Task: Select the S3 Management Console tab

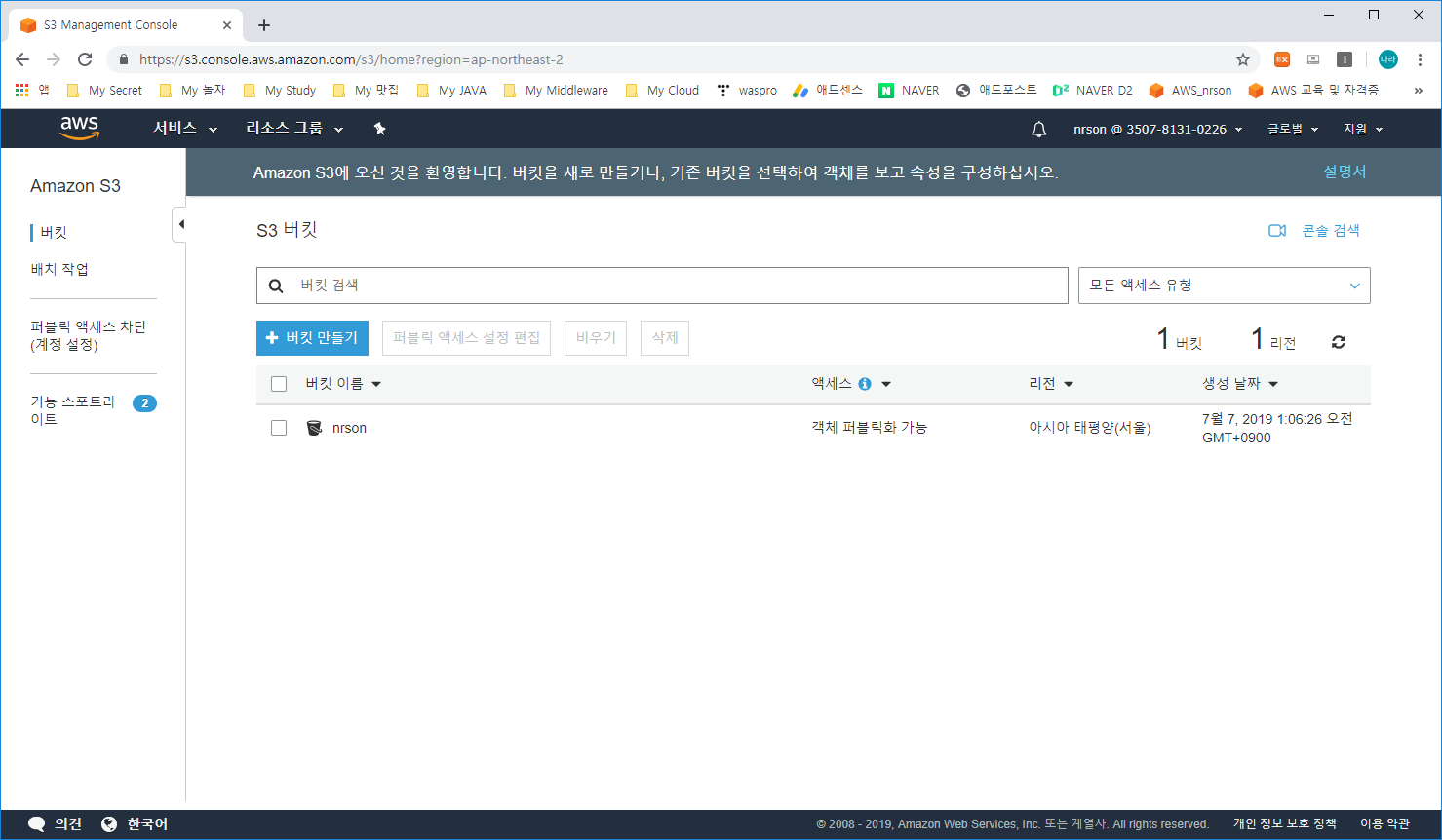Action: 126,25
